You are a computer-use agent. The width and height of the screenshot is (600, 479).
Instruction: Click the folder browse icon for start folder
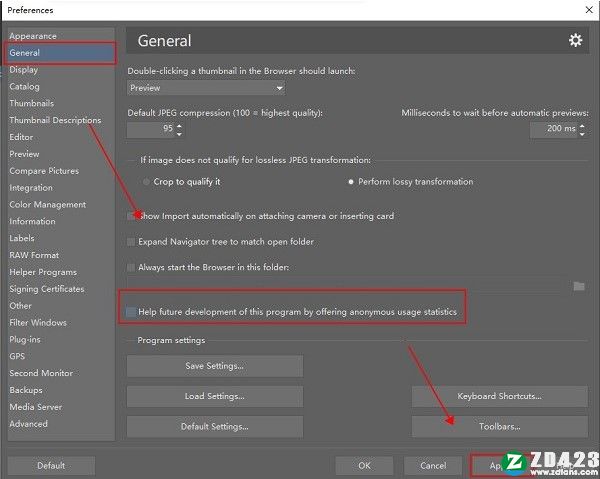579,286
